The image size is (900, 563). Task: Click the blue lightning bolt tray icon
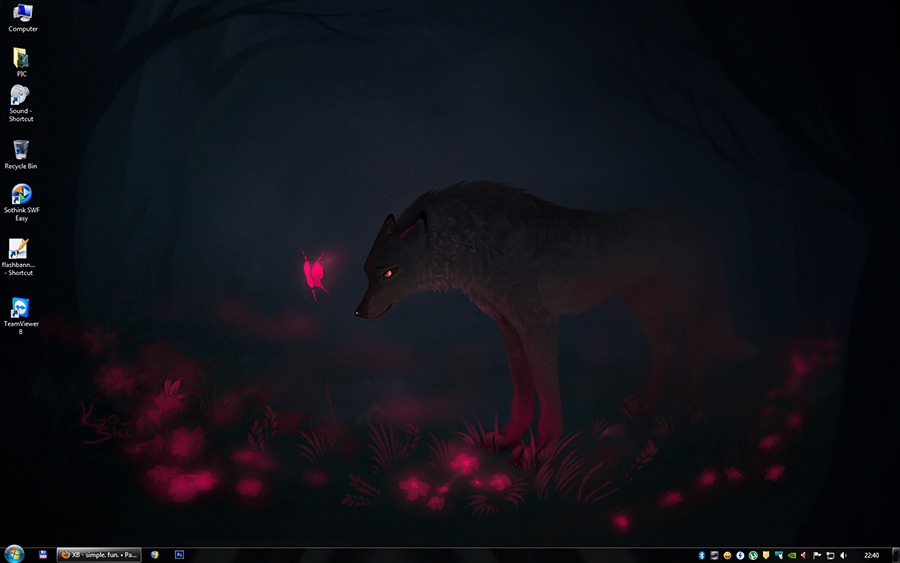tap(740, 555)
